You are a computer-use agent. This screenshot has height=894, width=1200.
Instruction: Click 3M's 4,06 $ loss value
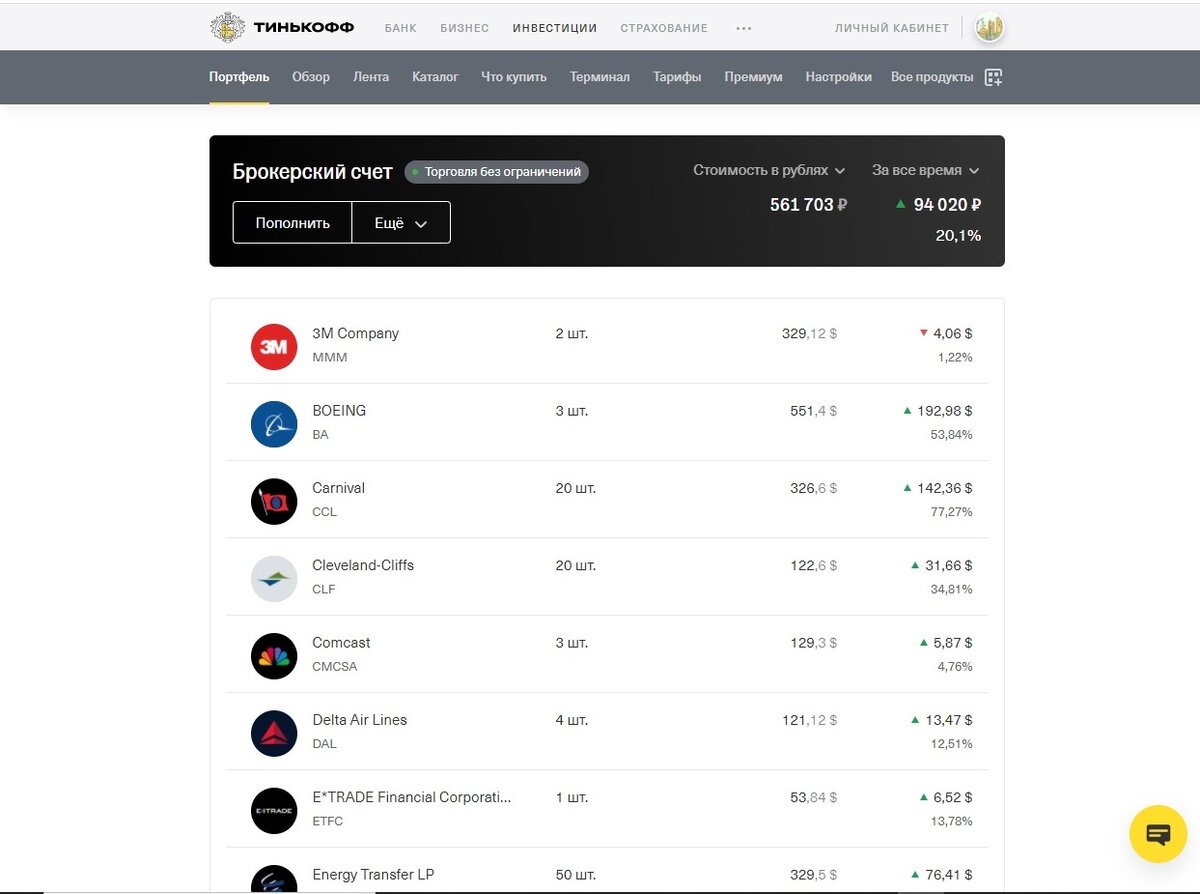pos(952,334)
